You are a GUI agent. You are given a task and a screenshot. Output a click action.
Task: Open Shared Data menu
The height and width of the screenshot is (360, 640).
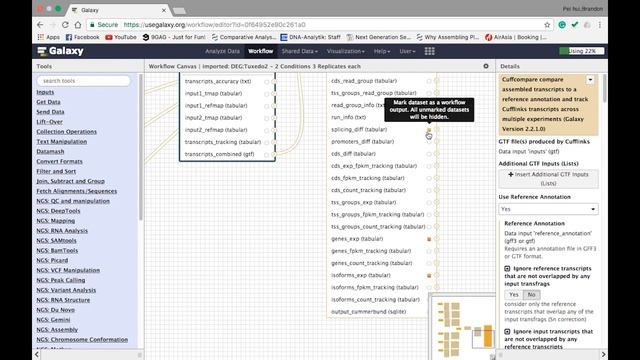(300, 51)
